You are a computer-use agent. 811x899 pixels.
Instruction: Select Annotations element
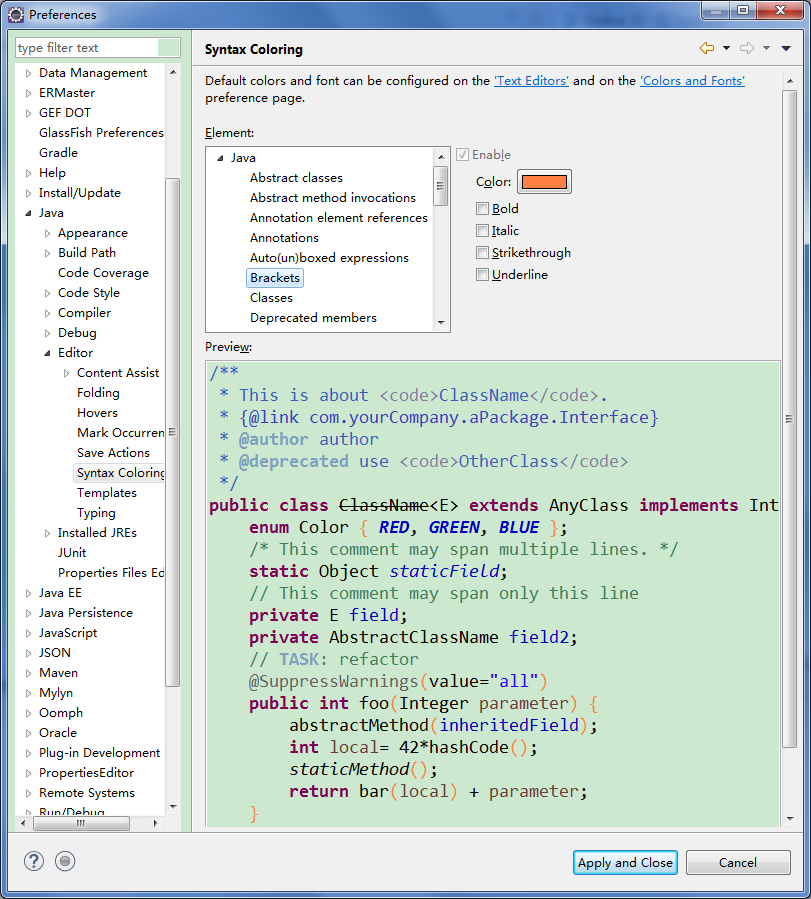click(x=284, y=238)
